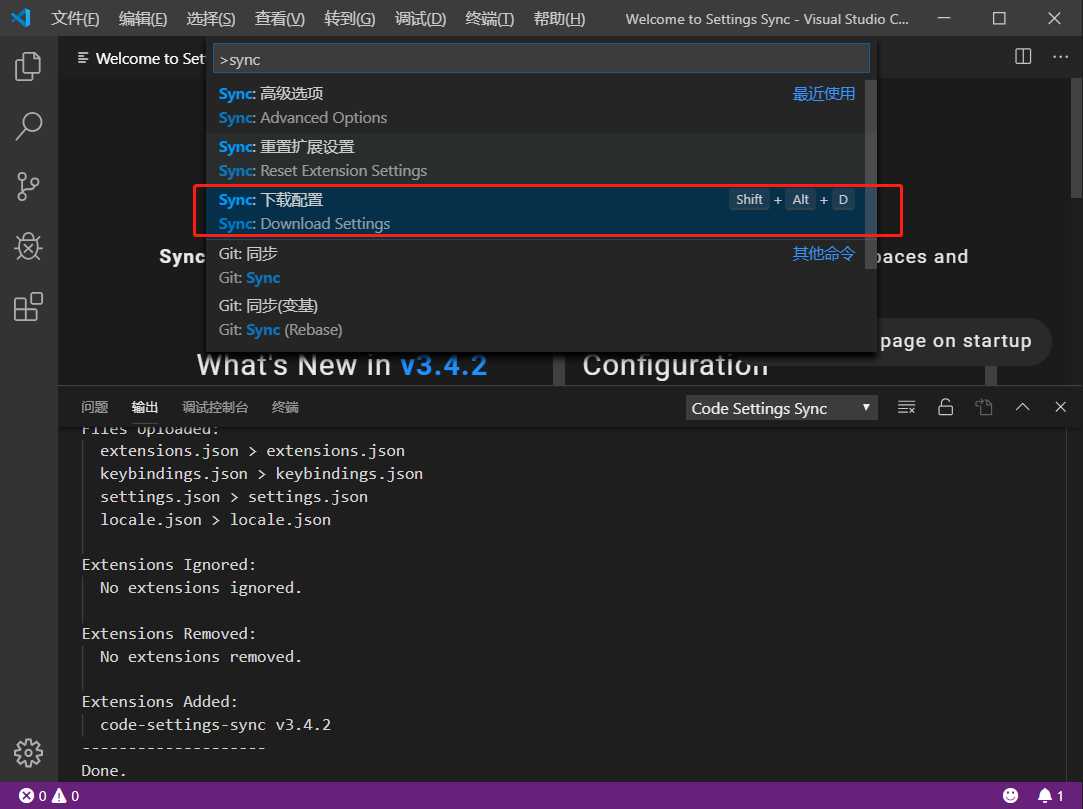This screenshot has width=1083, height=809.
Task: Click the Configuration heading
Action: pos(675,365)
